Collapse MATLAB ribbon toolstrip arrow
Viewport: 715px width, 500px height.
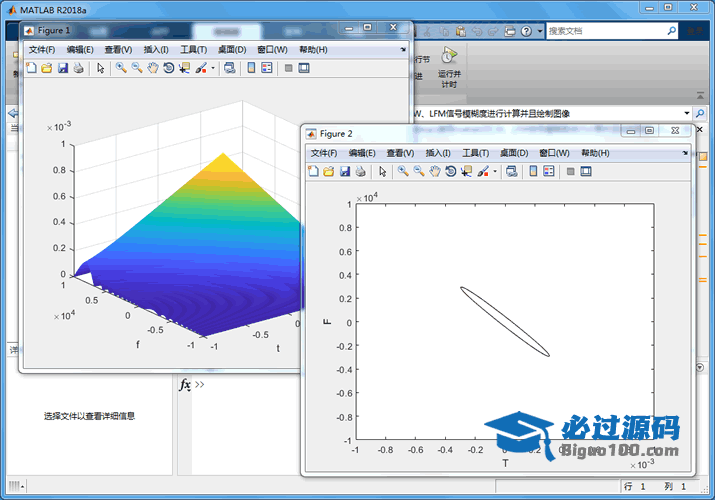pyautogui.click(x=700, y=96)
